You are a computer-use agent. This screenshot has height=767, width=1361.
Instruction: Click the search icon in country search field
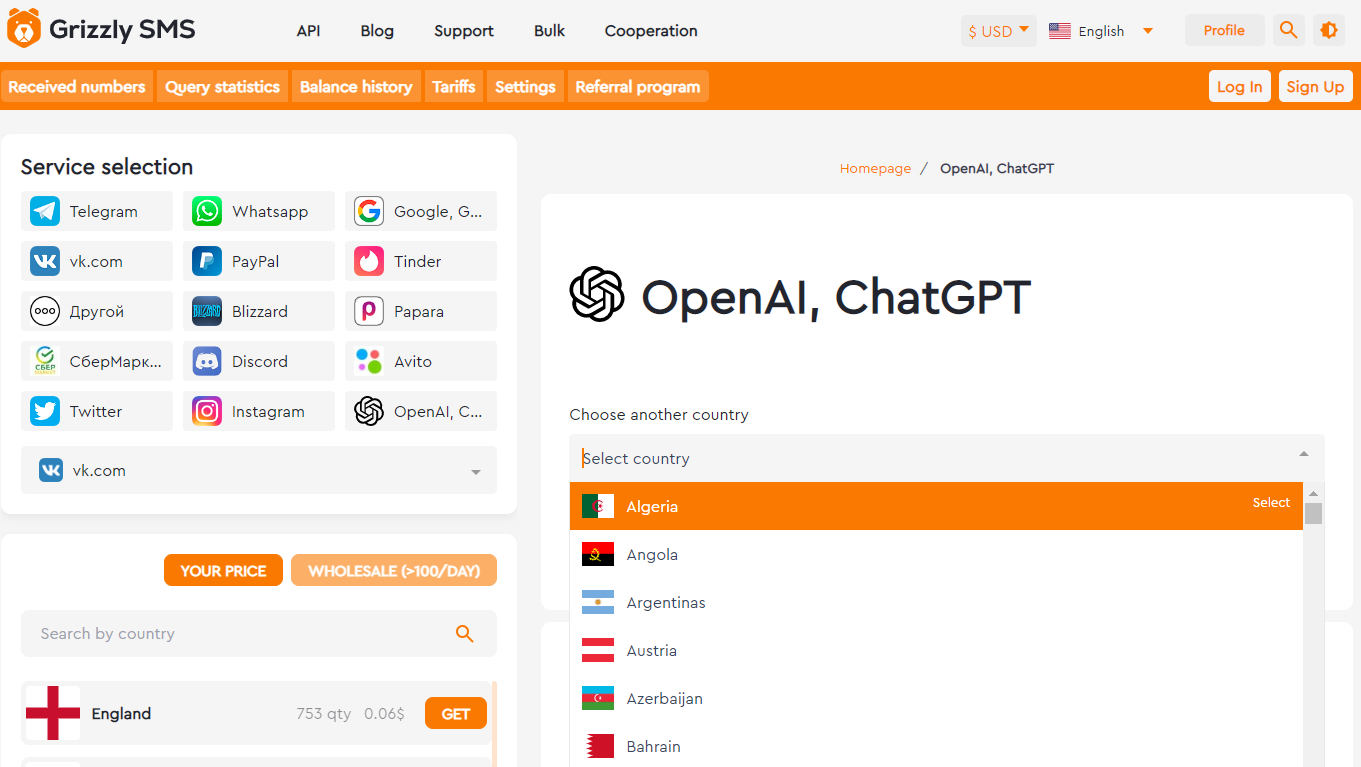coord(464,633)
